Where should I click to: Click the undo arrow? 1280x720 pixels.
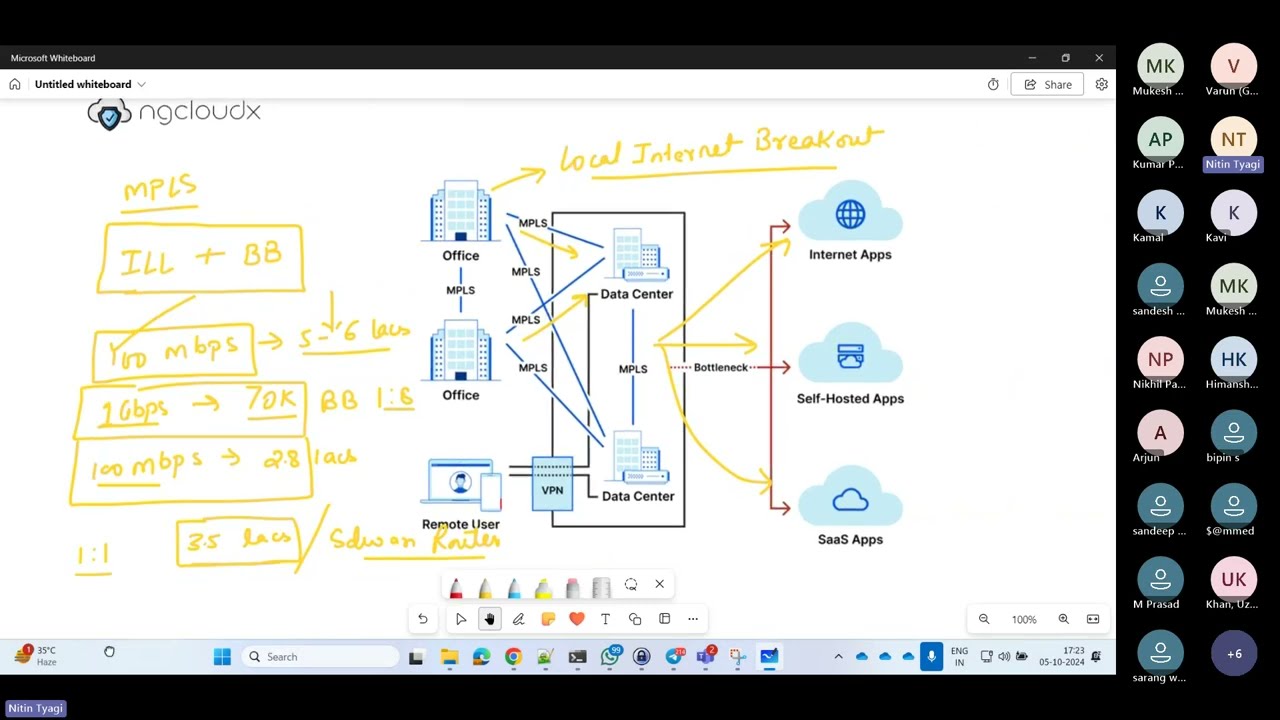(x=423, y=619)
